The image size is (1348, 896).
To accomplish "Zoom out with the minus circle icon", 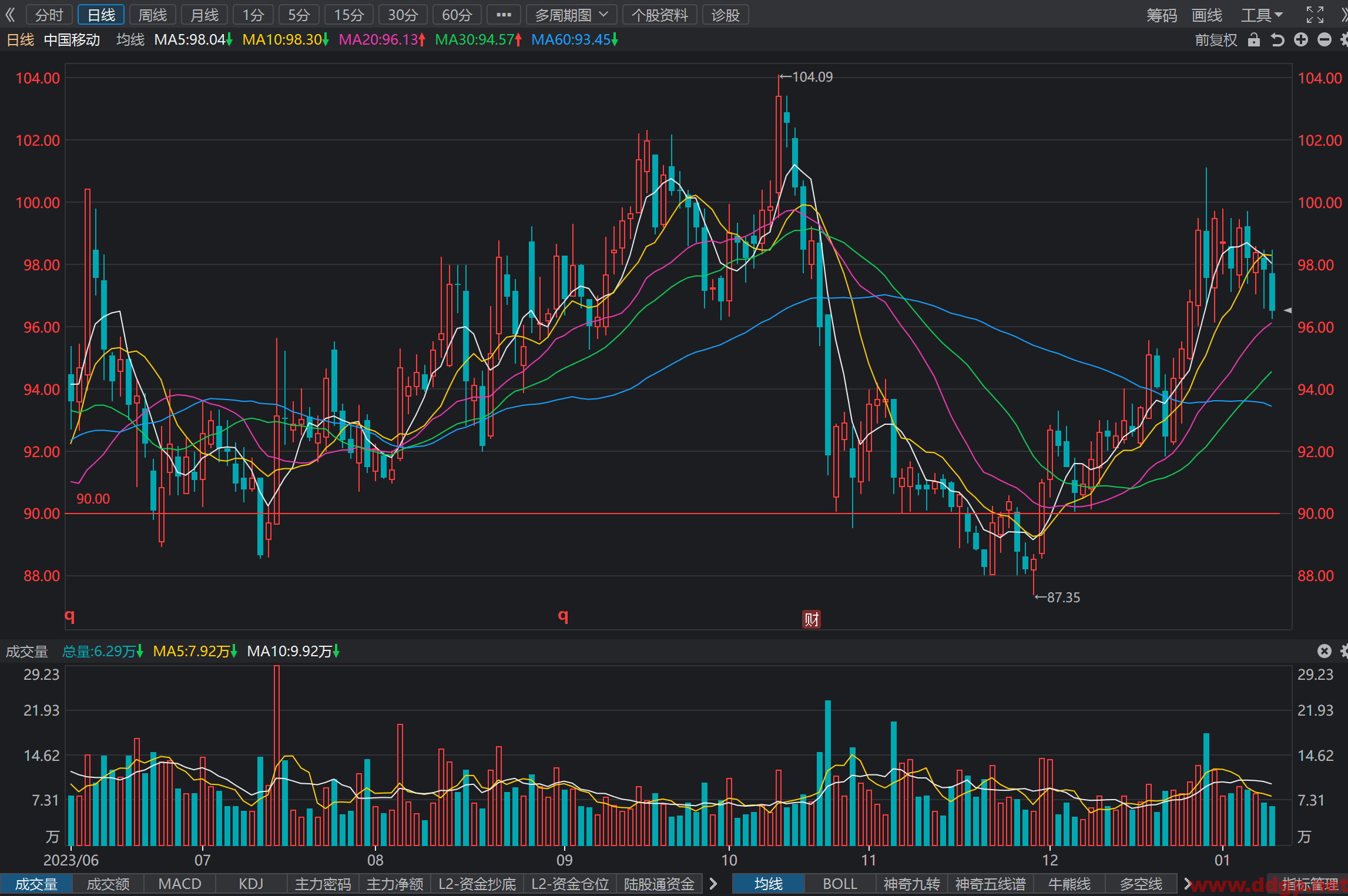I will click(x=1324, y=39).
